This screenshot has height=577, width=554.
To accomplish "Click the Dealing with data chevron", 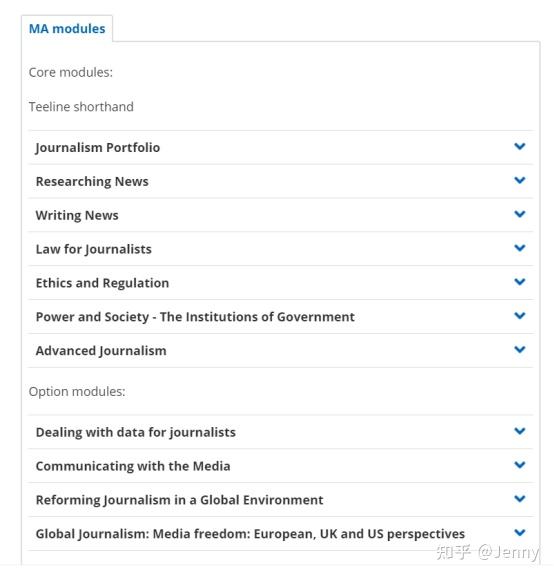I will pyautogui.click(x=519, y=431).
